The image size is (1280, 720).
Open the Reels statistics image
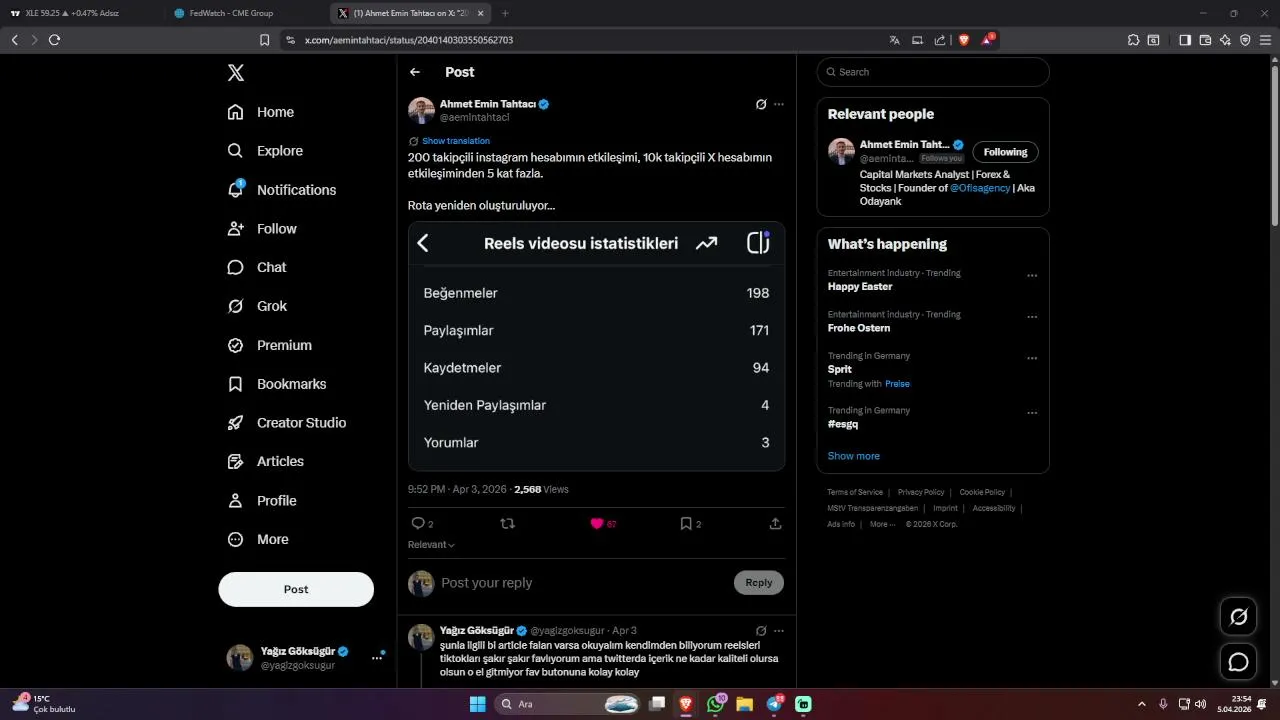pyautogui.click(x=596, y=346)
